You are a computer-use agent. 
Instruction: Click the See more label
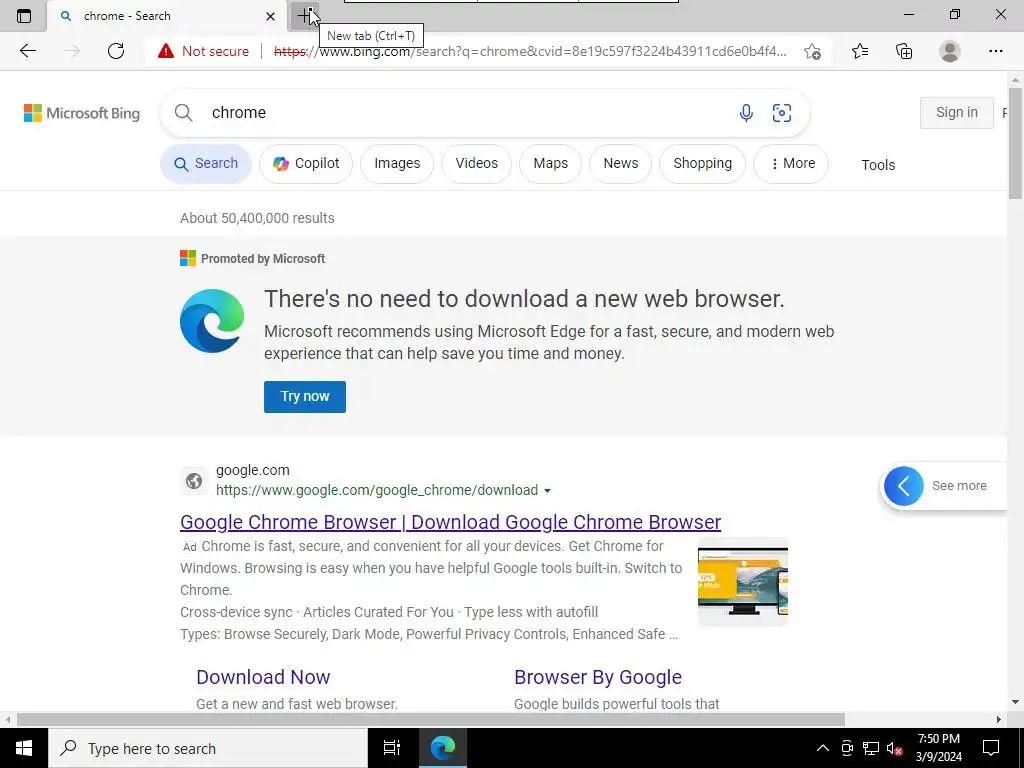[959, 486]
